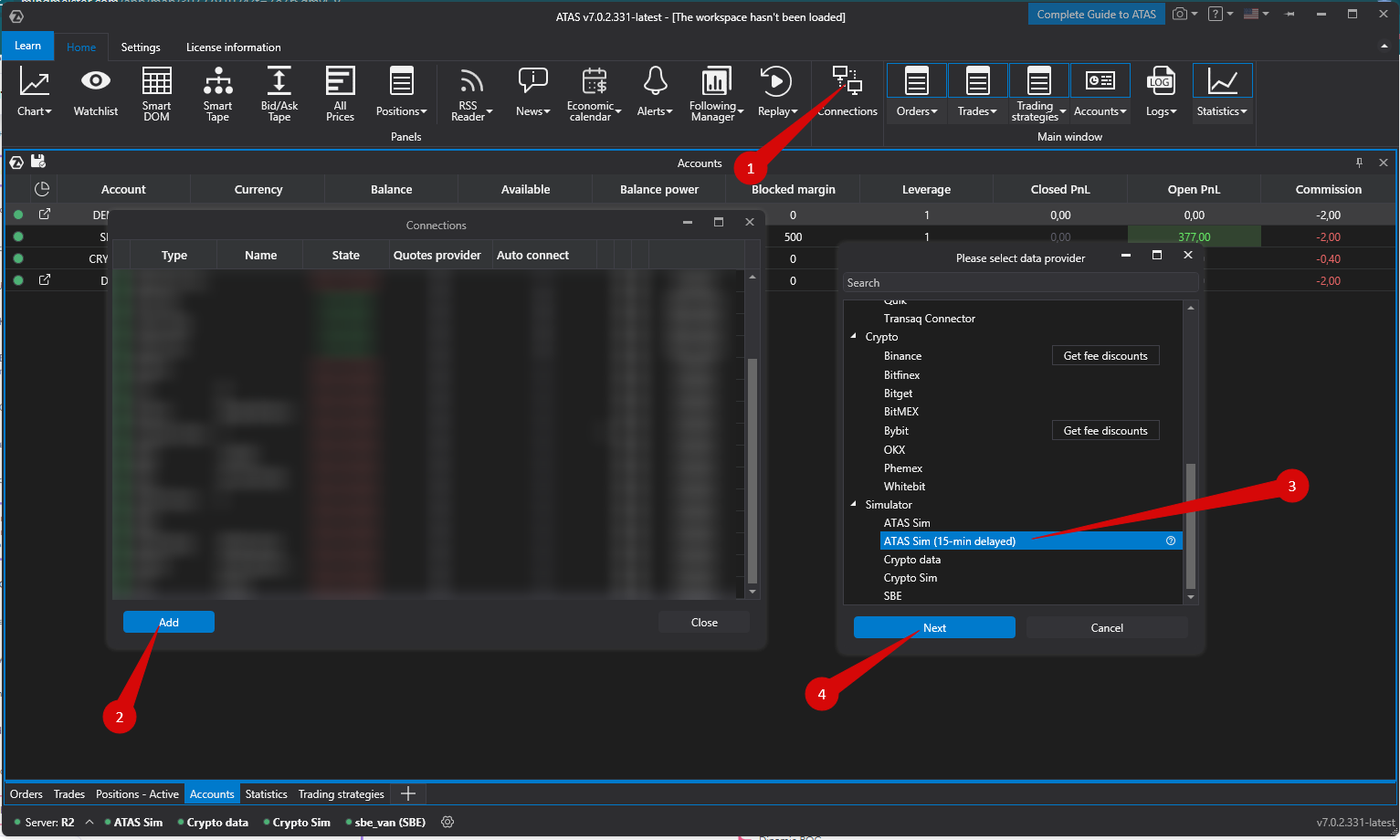The height and width of the screenshot is (840, 1400).
Task: Select ATAS Sim (15-min delayed) provider
Action: [1031, 541]
